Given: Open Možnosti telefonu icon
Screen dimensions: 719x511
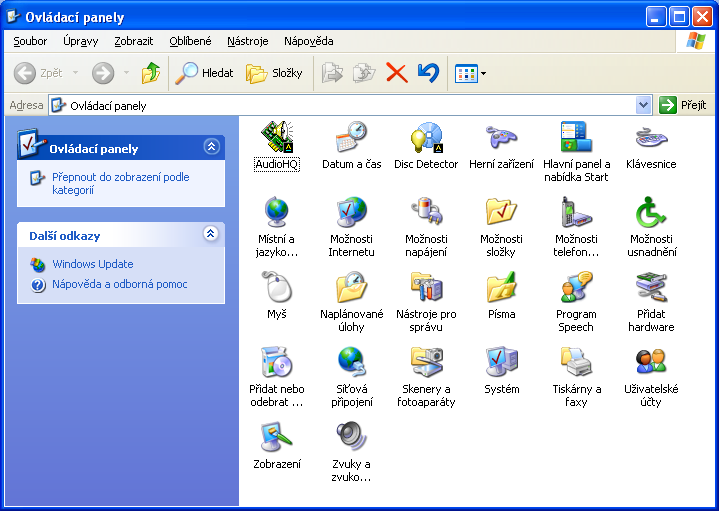Looking at the screenshot, I should [576, 212].
